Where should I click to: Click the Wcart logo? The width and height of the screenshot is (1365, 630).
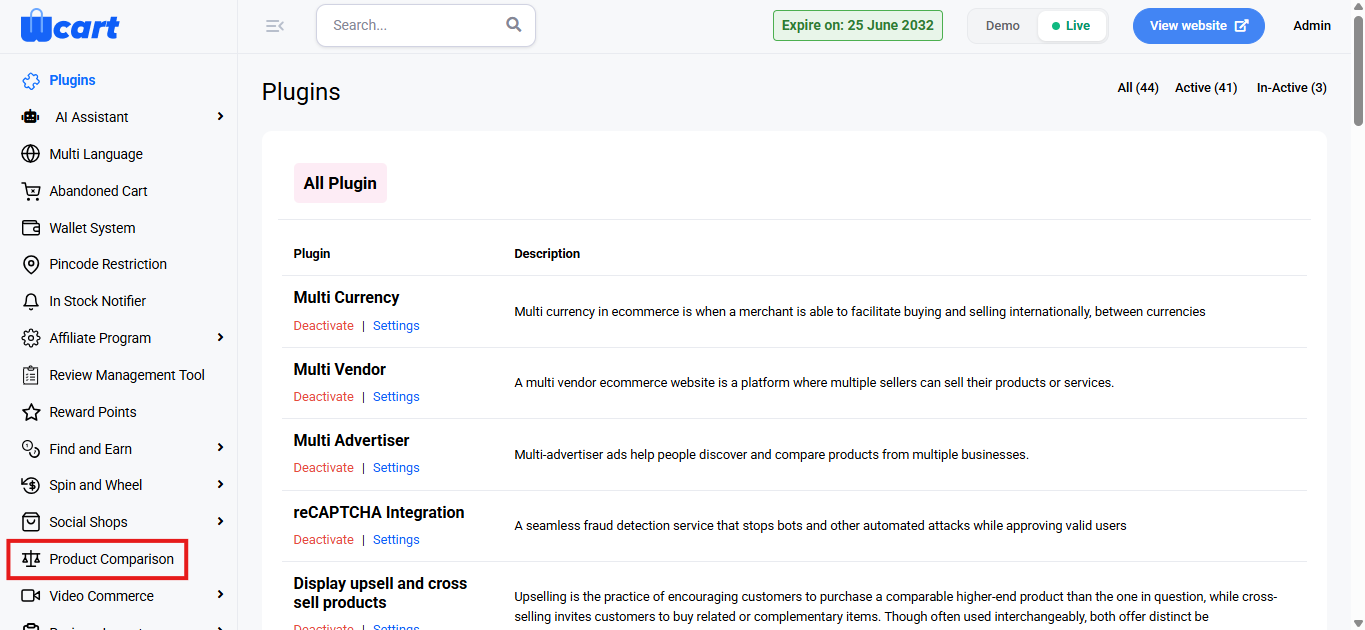(x=69, y=25)
